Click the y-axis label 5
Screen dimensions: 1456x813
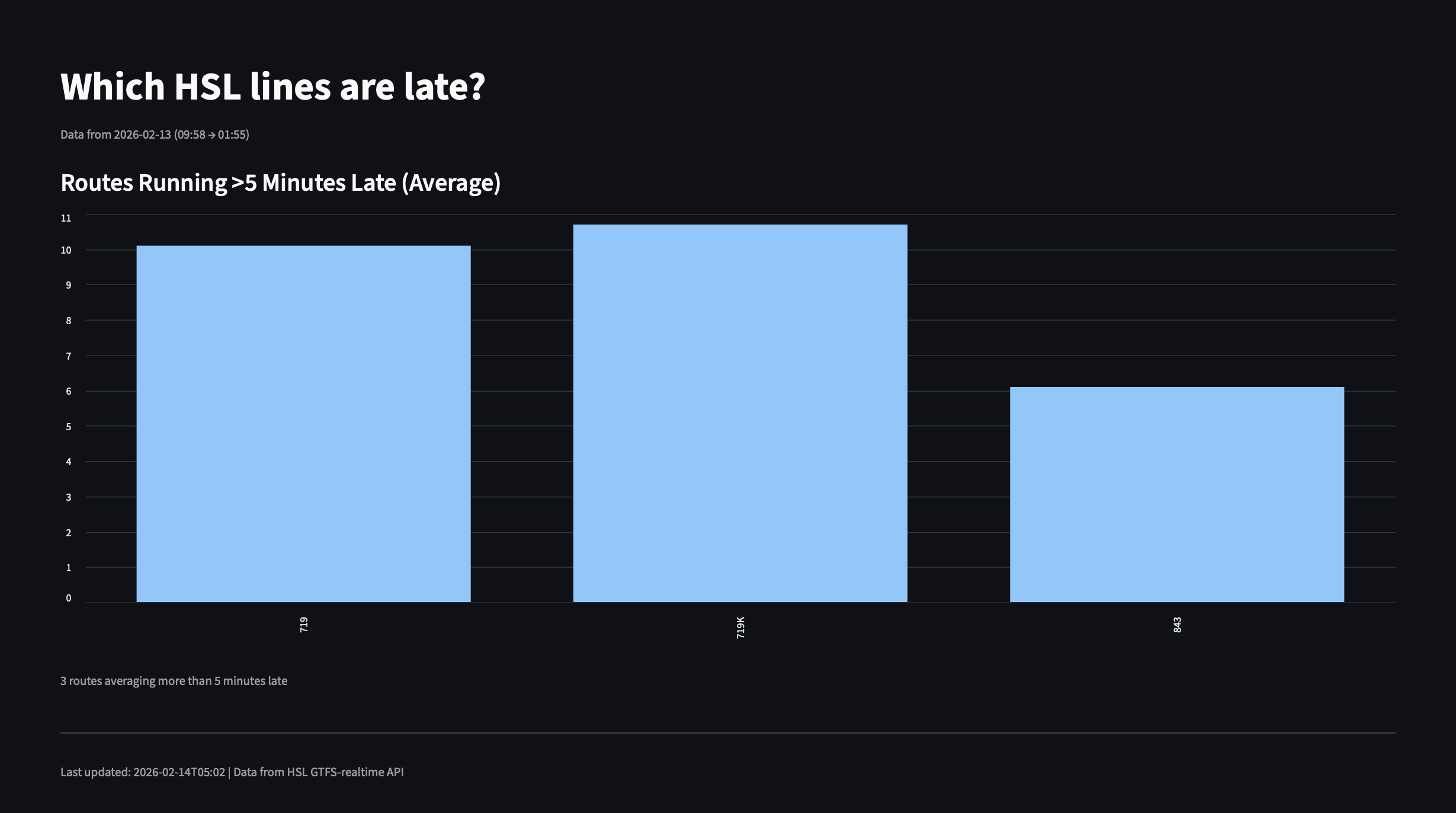pos(68,427)
